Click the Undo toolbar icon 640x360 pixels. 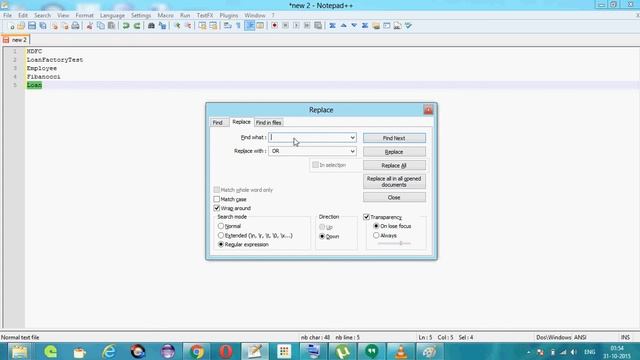point(126,26)
